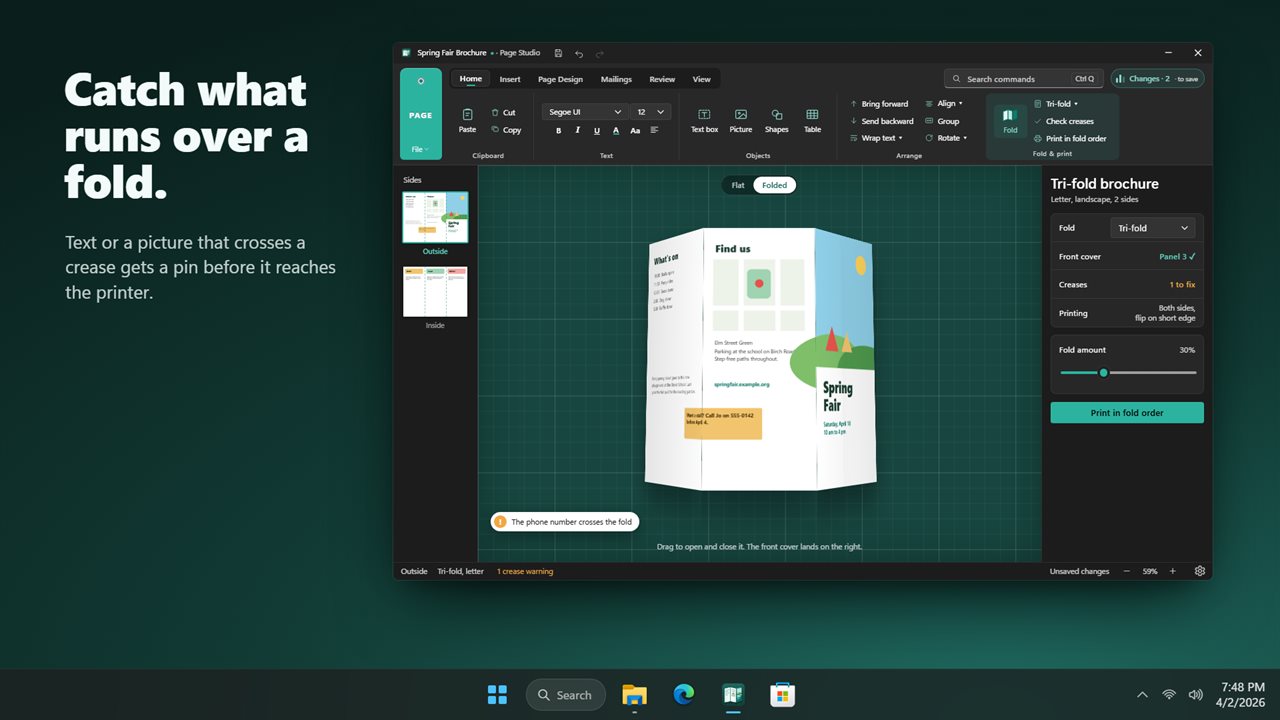Expand the Align dropdown
This screenshot has height=720, width=1280.
[x=944, y=104]
